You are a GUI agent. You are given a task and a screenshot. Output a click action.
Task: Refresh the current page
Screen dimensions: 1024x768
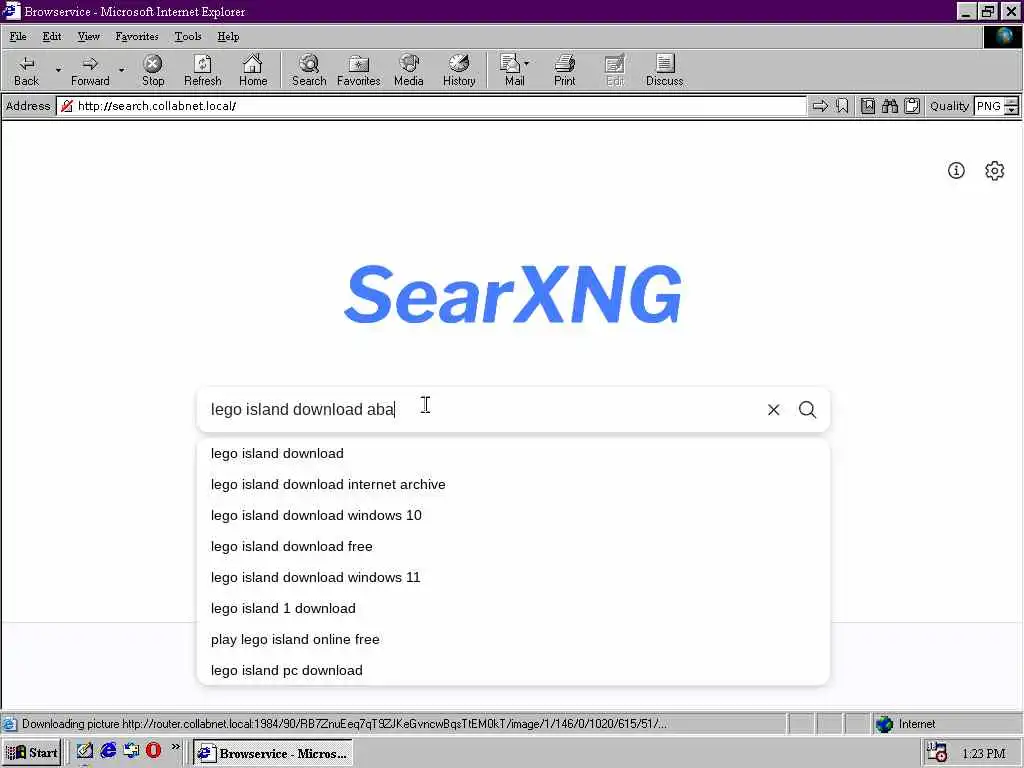(202, 71)
